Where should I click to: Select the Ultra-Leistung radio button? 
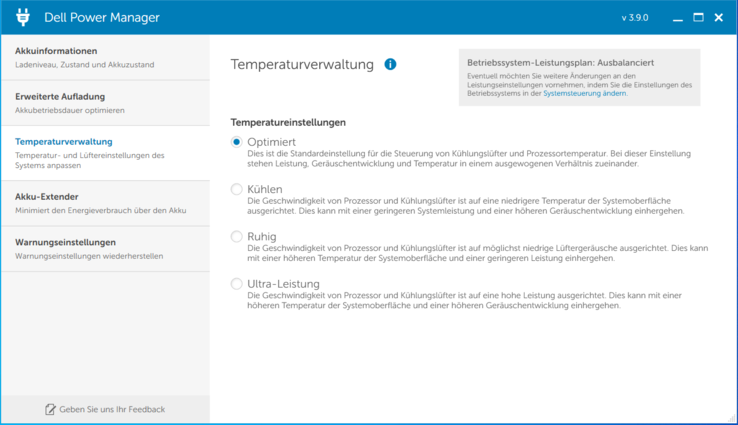(x=237, y=284)
